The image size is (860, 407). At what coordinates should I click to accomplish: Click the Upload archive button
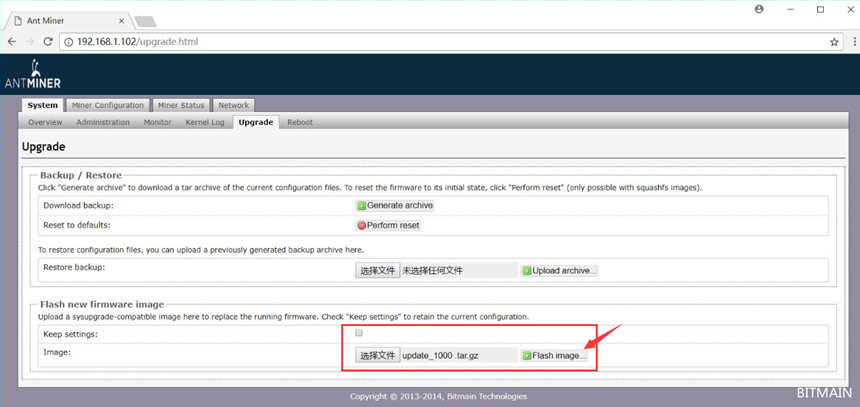point(558,270)
